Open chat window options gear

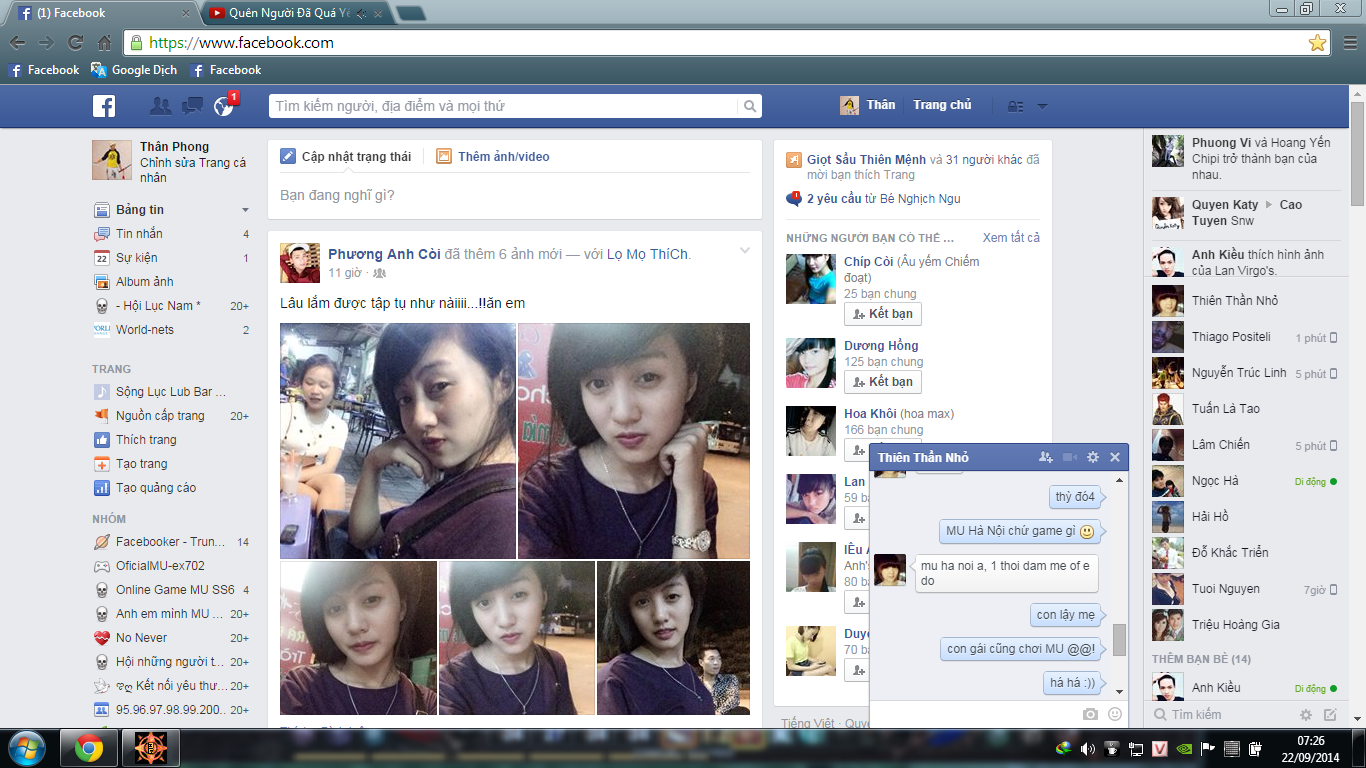(x=1092, y=457)
